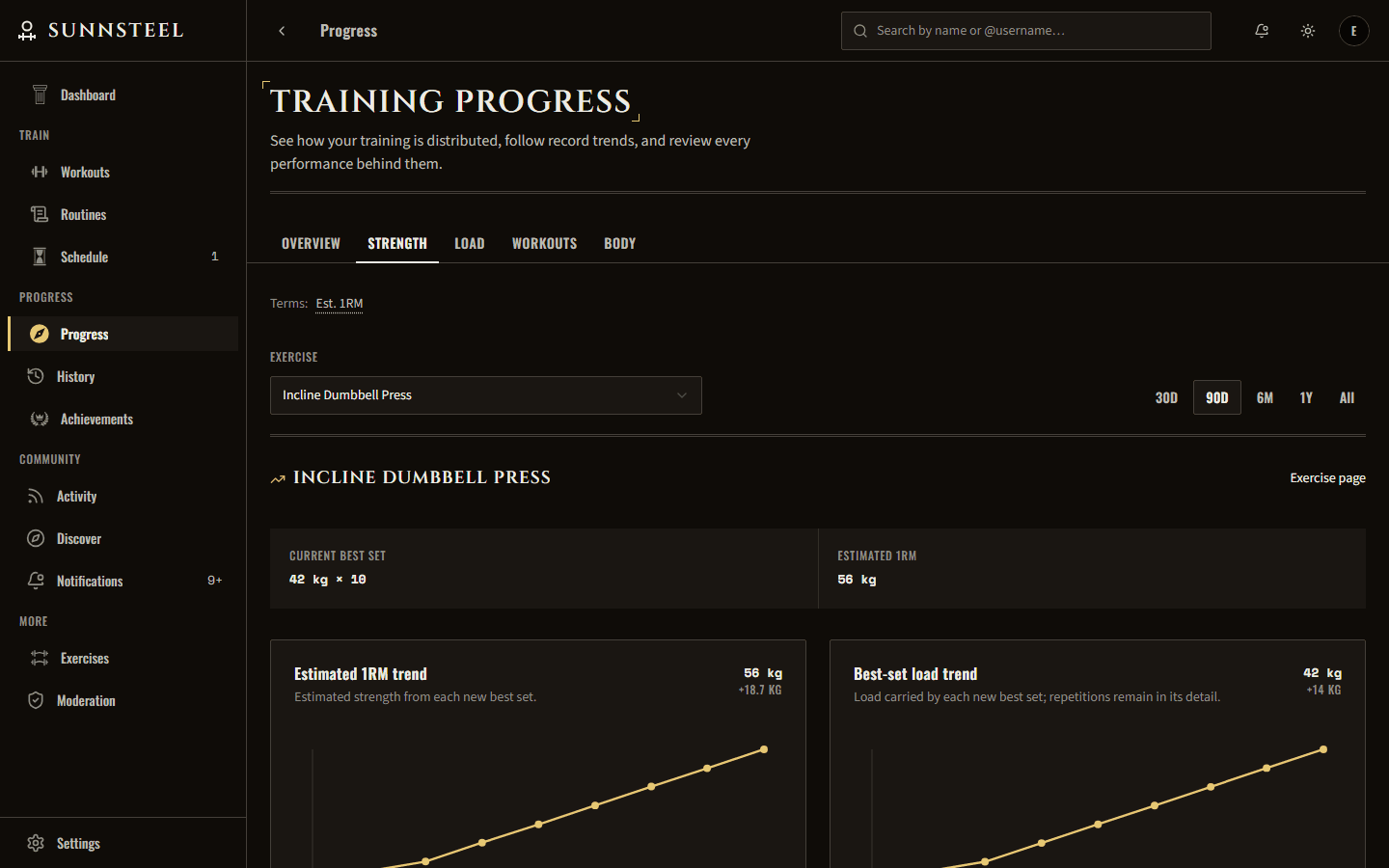Image resolution: width=1389 pixels, height=868 pixels.
Task: Click the Routines scroll icon
Action: [x=40, y=214]
